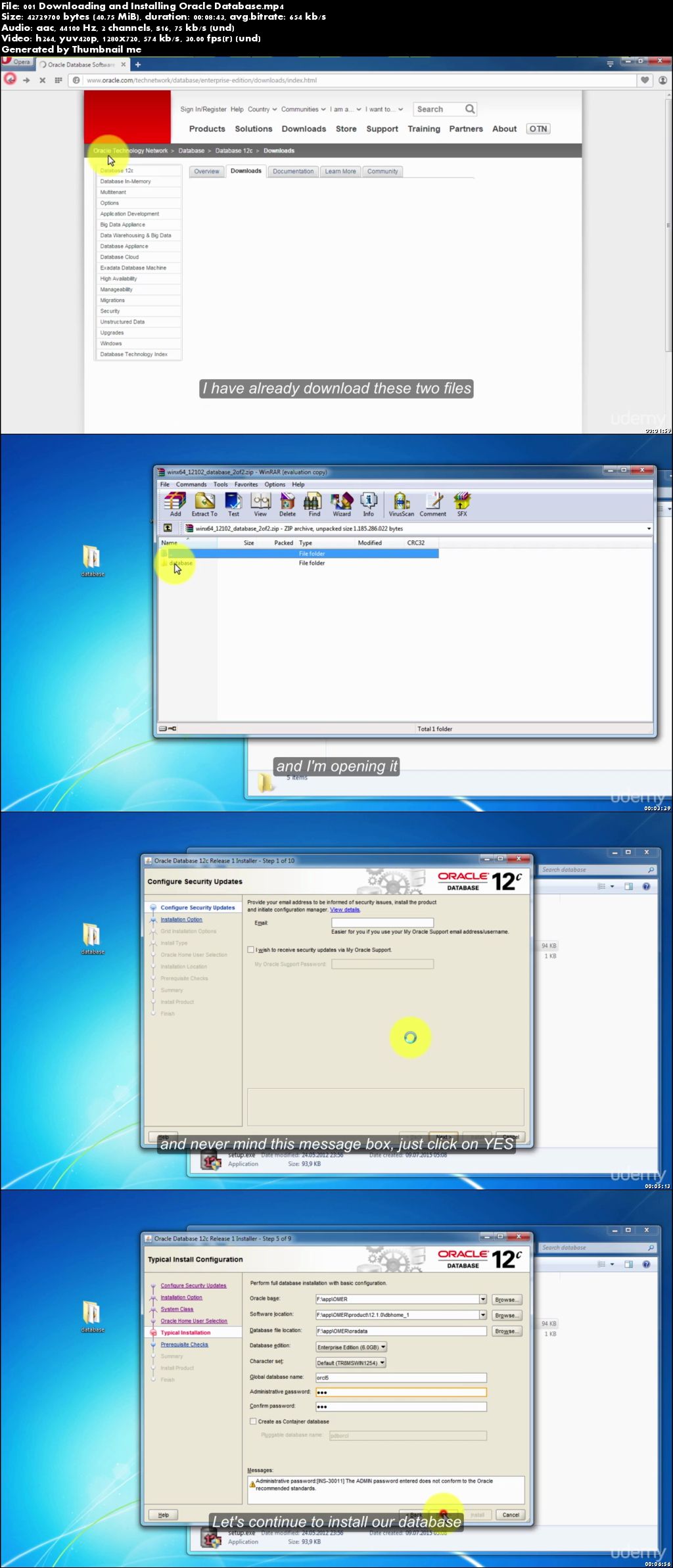Click setup.exe application icon behind Step 1 installer
This screenshot has height=1568, width=673.
(210, 1162)
